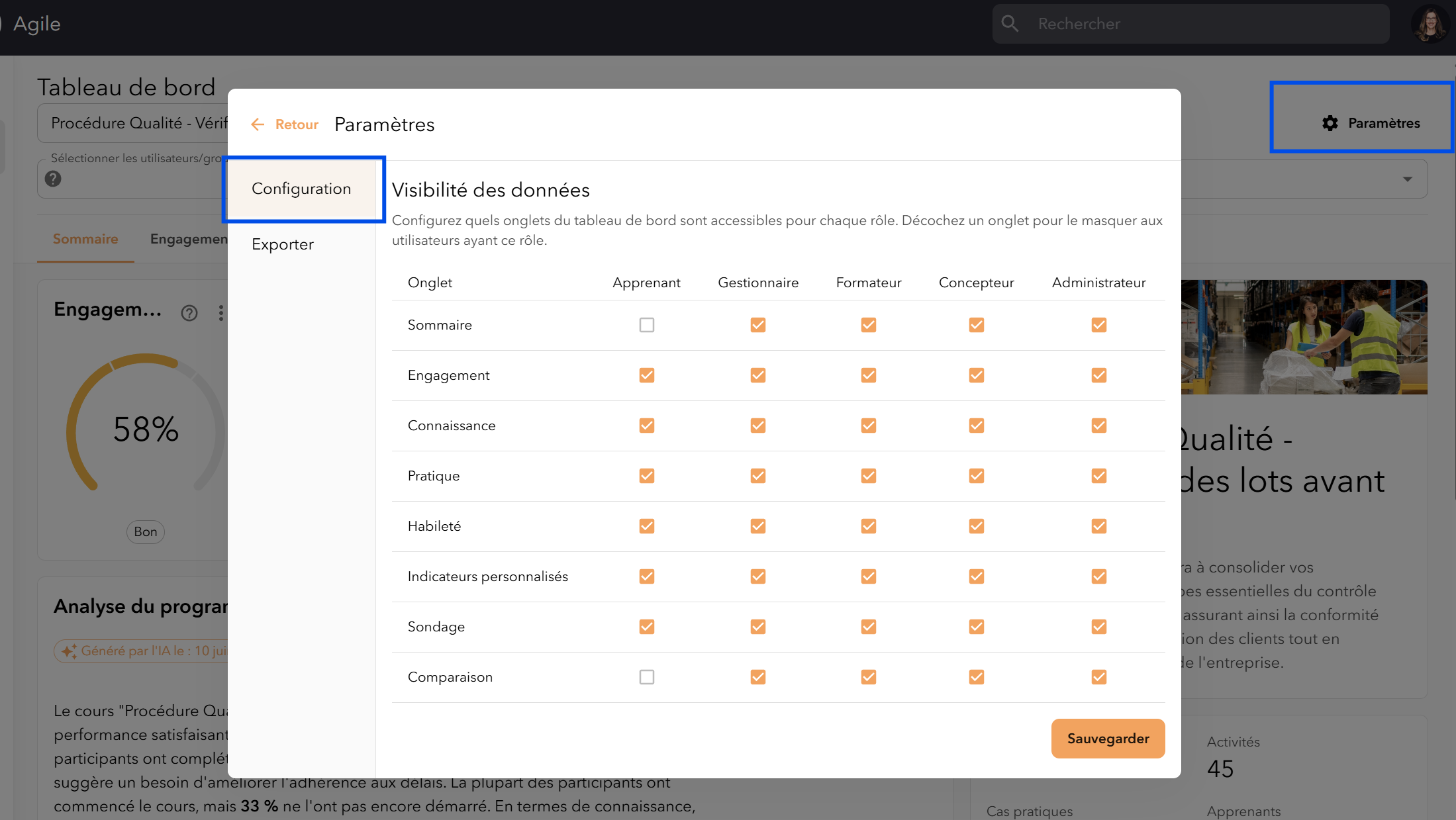Click the Indicateurs personnalisés row label
Image resolution: width=1456 pixels, height=820 pixels.
coord(487,576)
